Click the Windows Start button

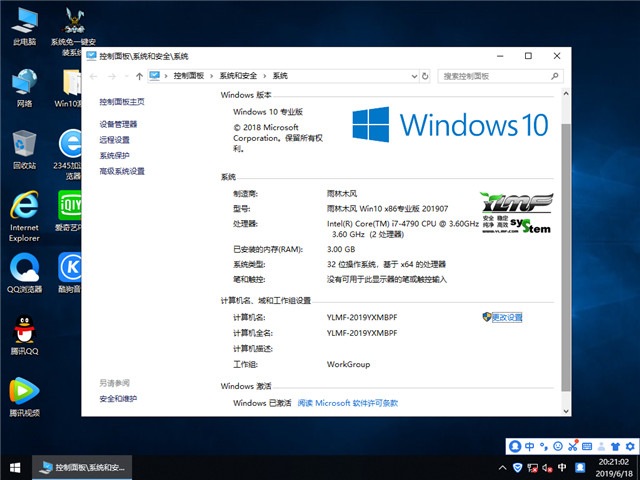(16, 468)
